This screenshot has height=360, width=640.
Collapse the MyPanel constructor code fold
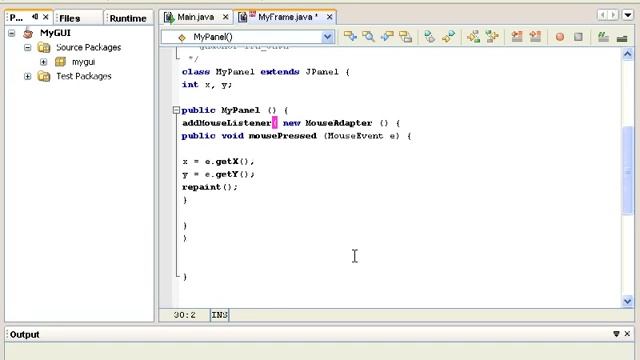(176, 110)
